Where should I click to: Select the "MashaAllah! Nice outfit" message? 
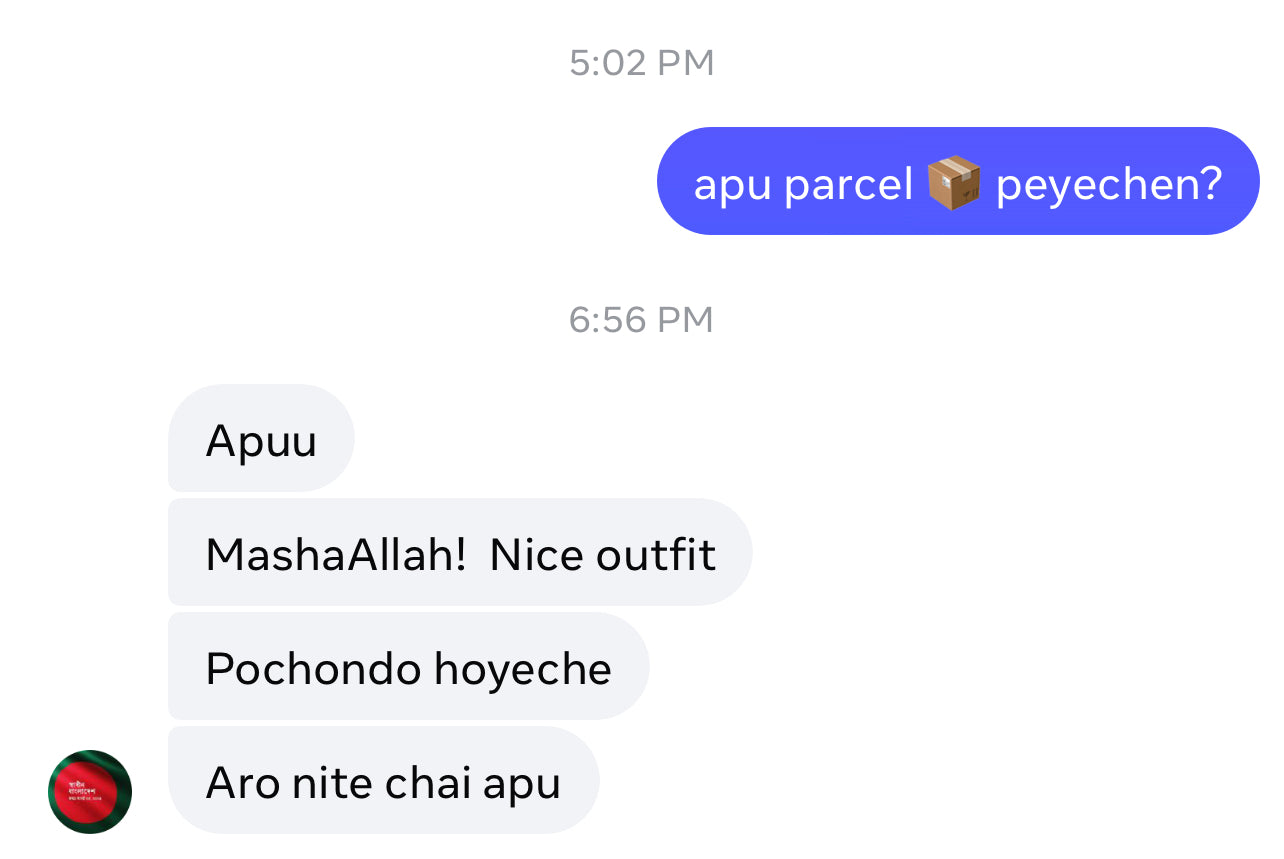459,553
